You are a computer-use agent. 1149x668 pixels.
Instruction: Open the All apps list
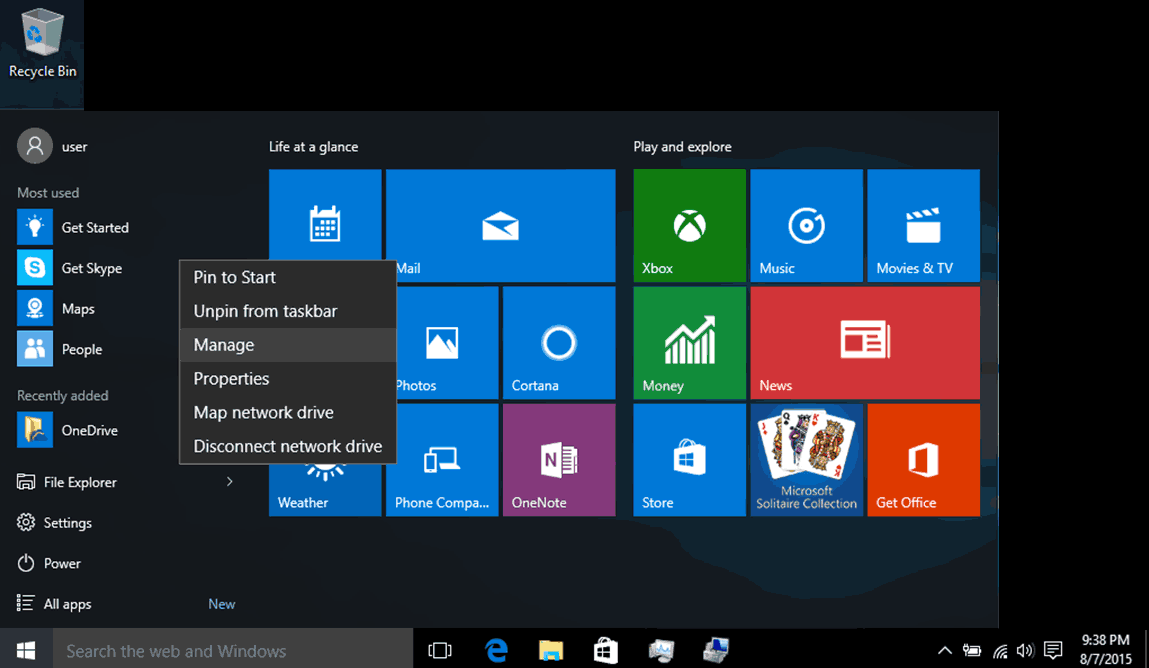click(54, 604)
